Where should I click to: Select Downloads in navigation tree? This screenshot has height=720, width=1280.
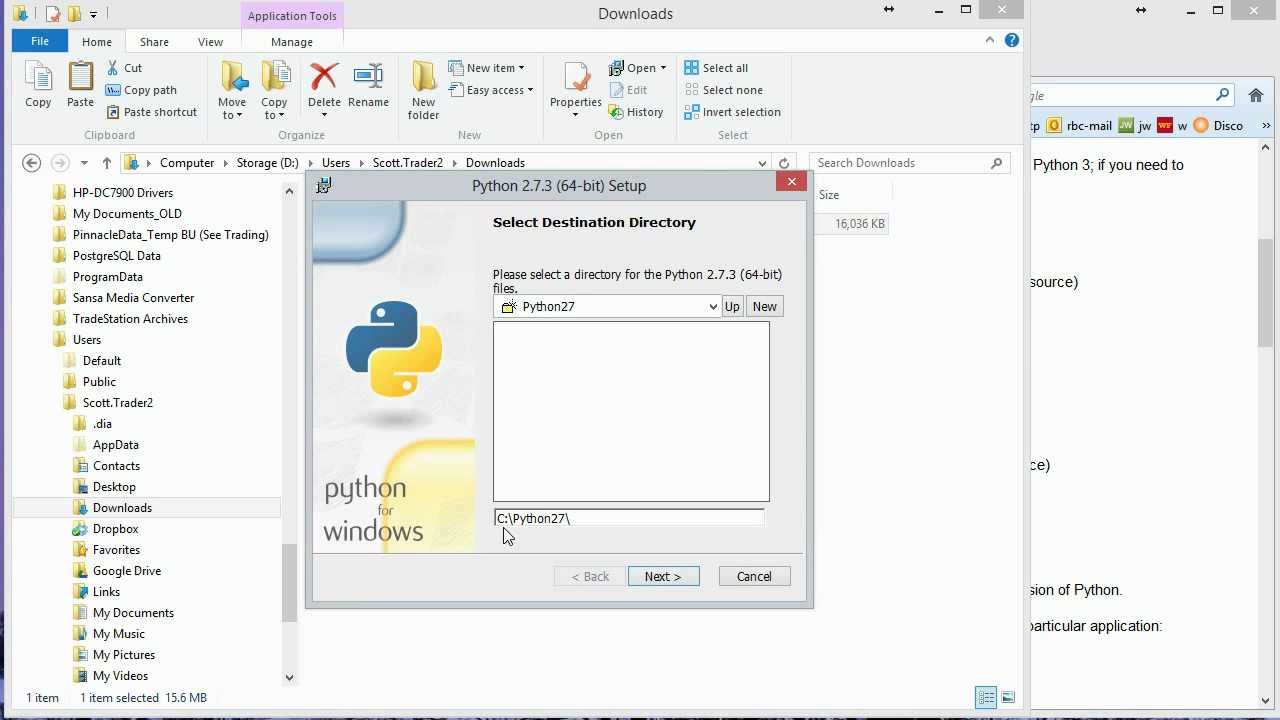pos(122,508)
